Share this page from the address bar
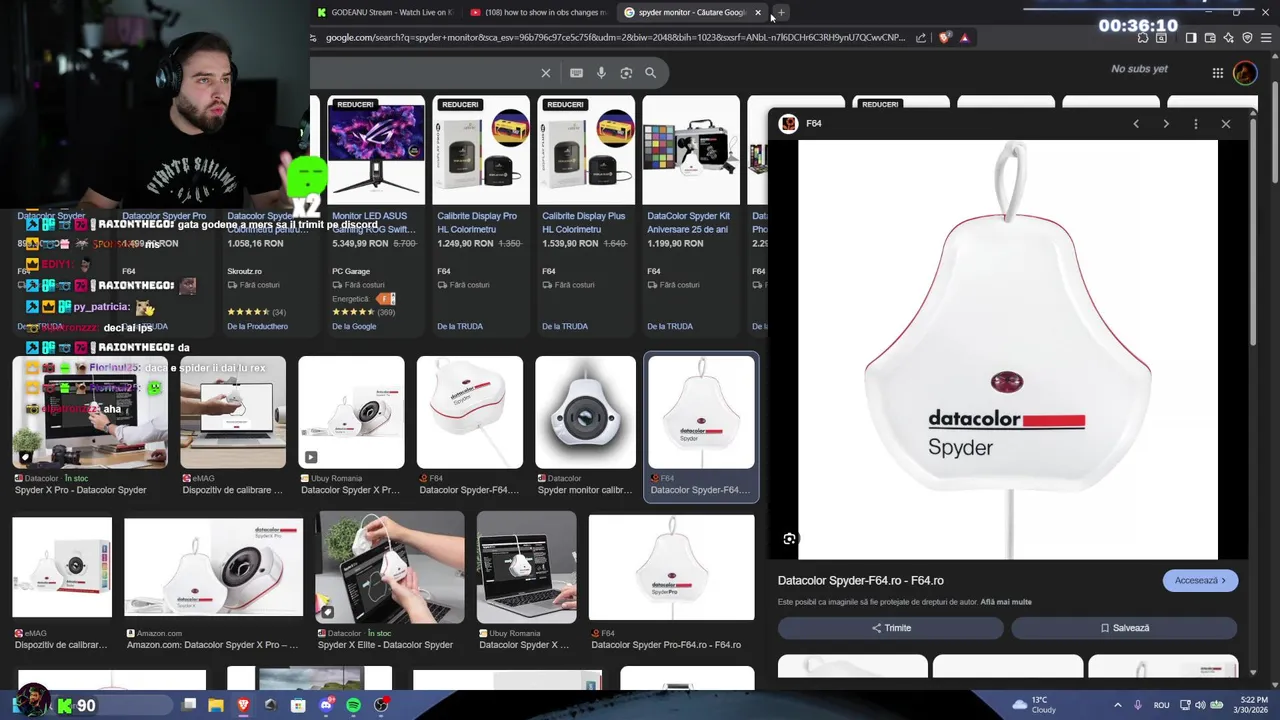The height and width of the screenshot is (720, 1280). click(x=921, y=38)
